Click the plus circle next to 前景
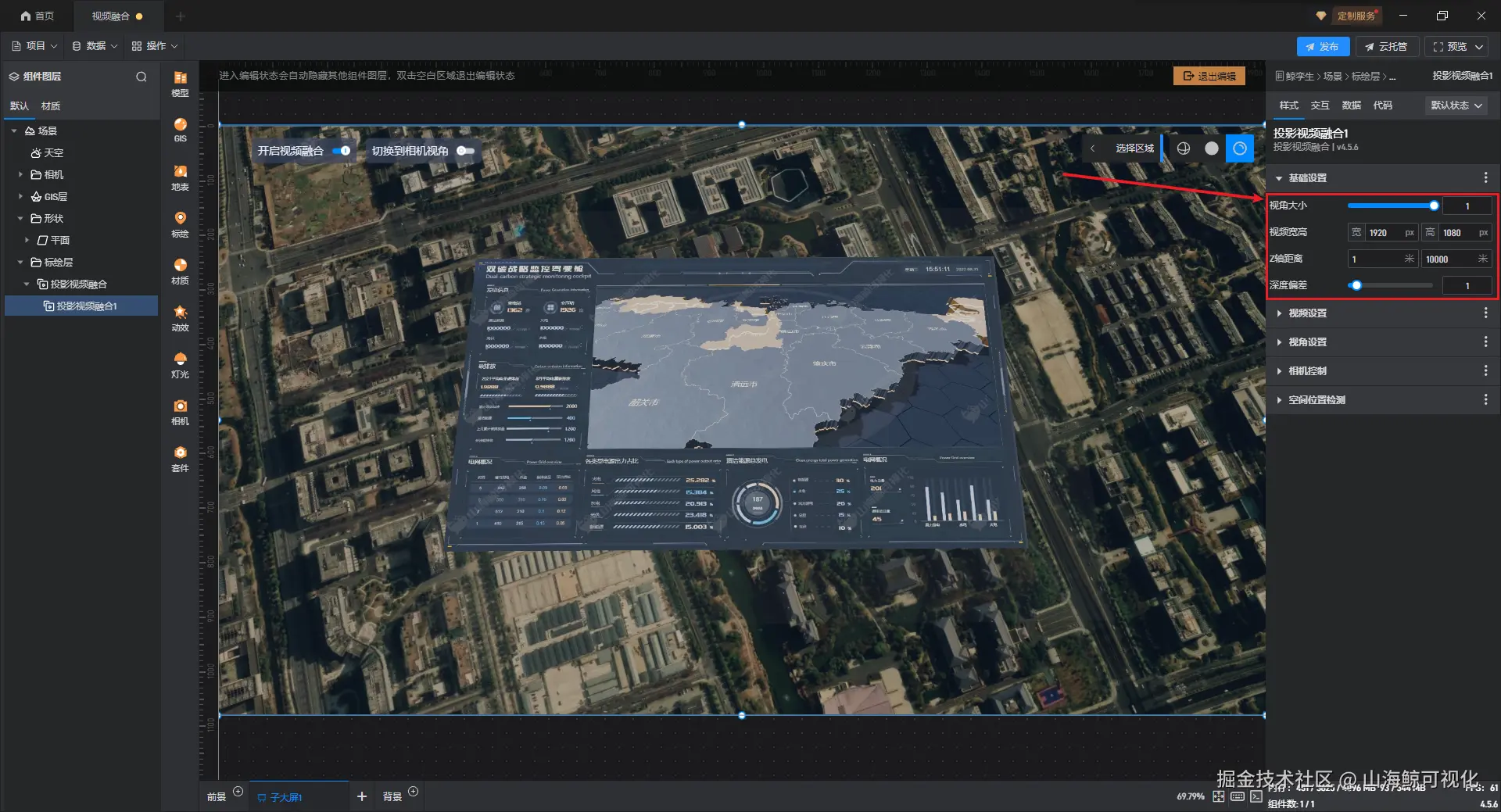Viewport: 1501px width, 812px height. click(x=238, y=792)
